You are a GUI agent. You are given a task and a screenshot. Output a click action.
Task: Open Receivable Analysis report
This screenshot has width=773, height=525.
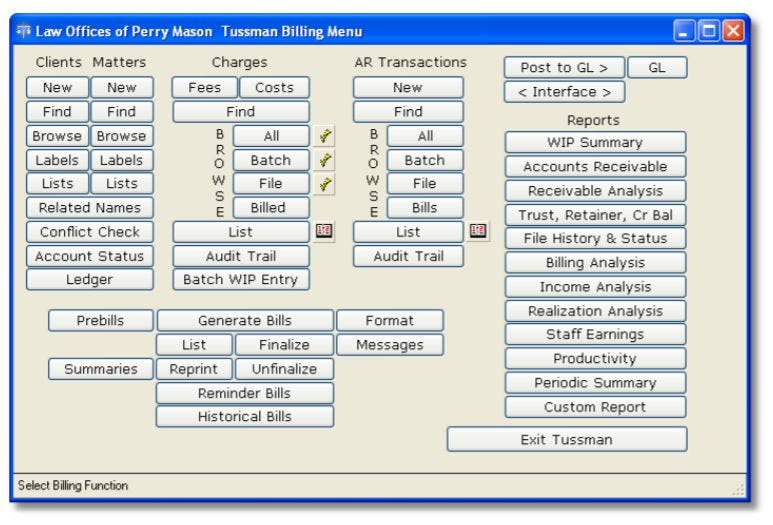pos(596,190)
